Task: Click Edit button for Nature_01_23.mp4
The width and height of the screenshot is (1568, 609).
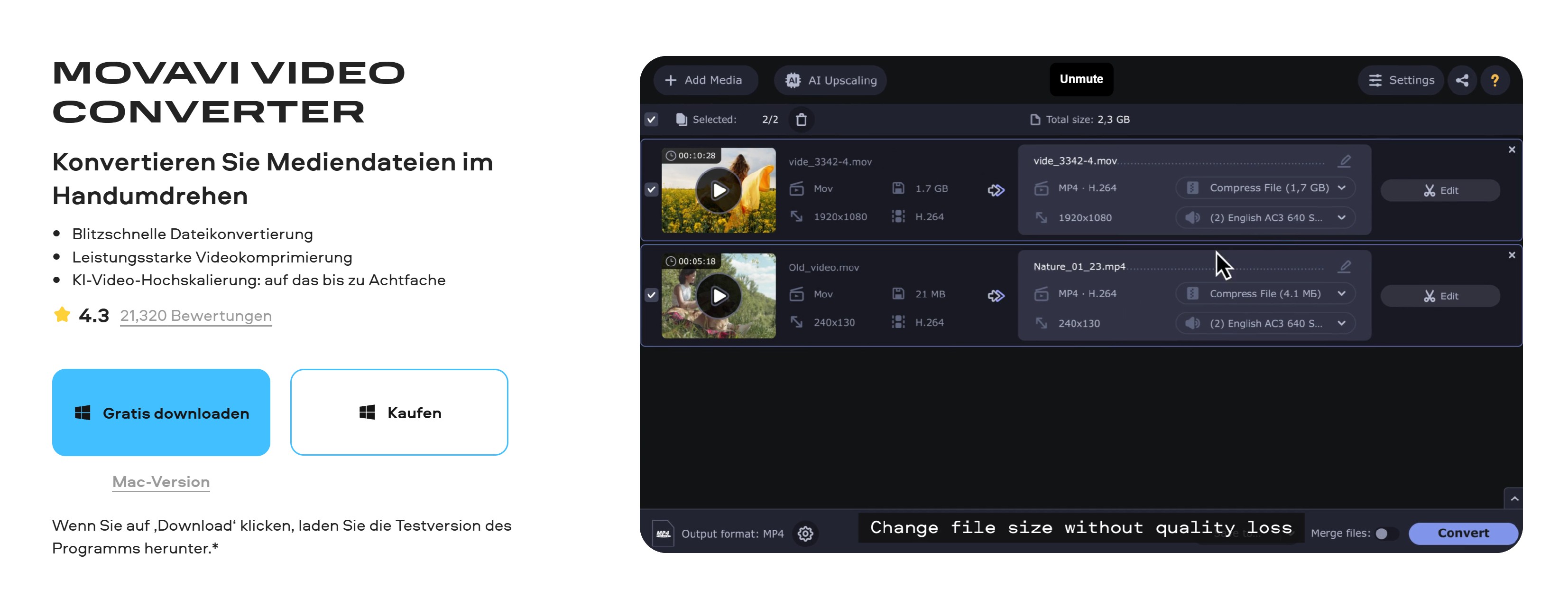Action: (1440, 296)
